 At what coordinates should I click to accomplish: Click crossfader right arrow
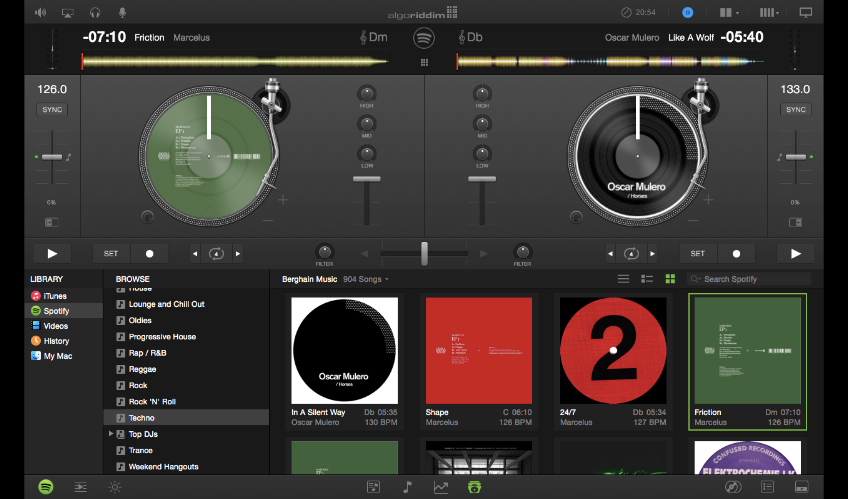[483, 254]
